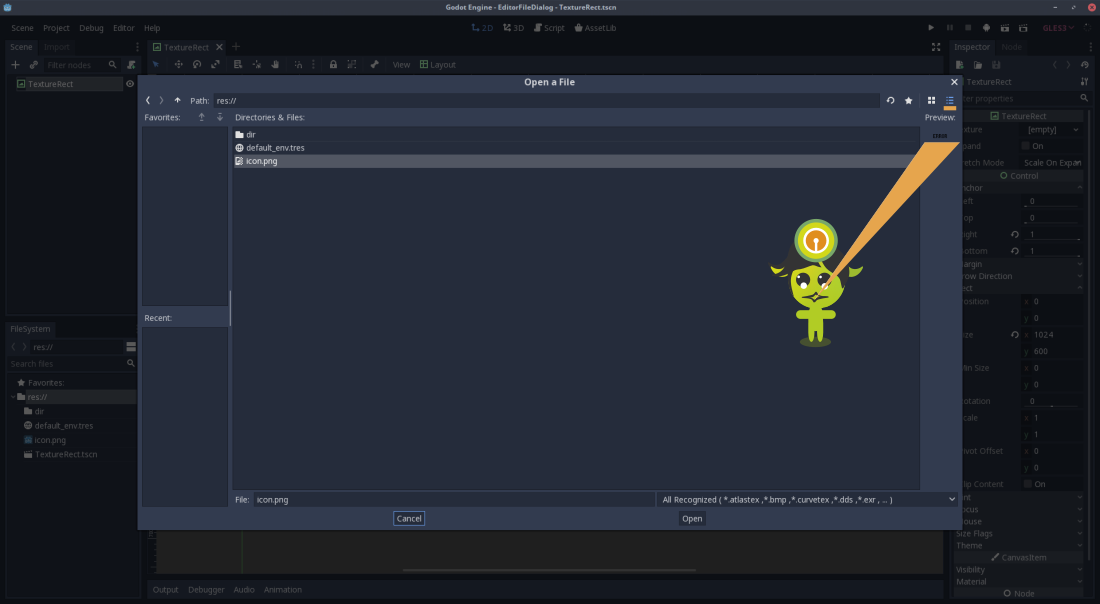
Task: Move favorite down with the arrow icon
Action: click(220, 117)
